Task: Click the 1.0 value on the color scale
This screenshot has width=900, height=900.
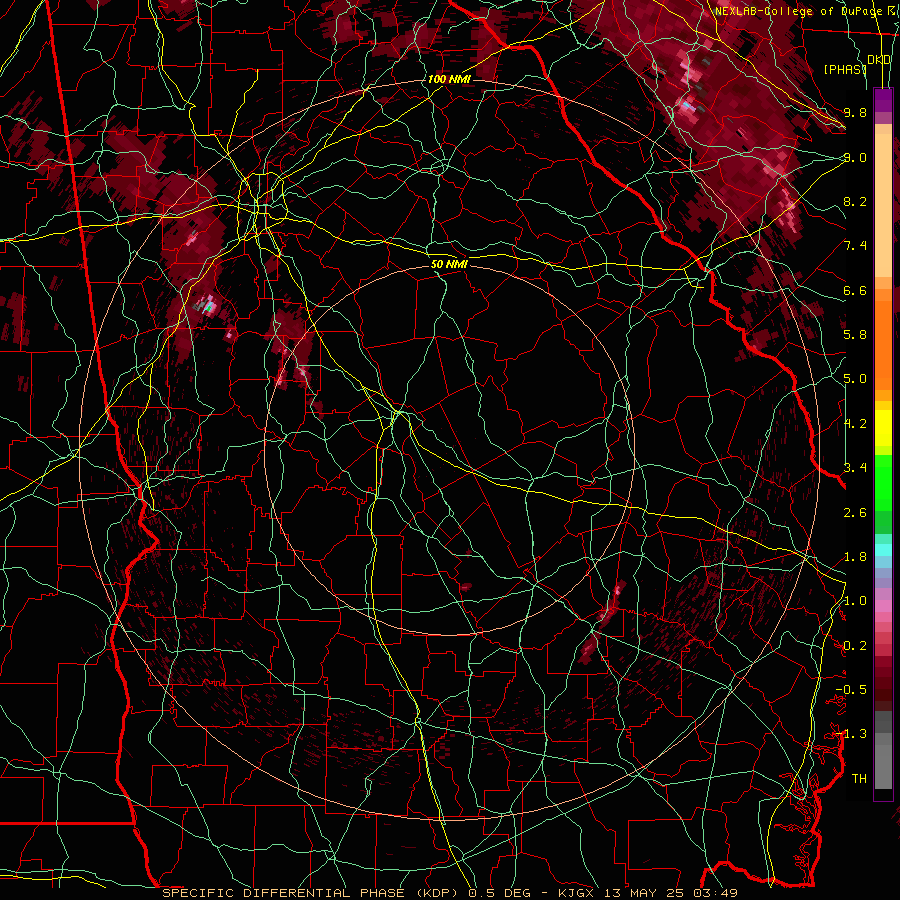Action: [855, 601]
